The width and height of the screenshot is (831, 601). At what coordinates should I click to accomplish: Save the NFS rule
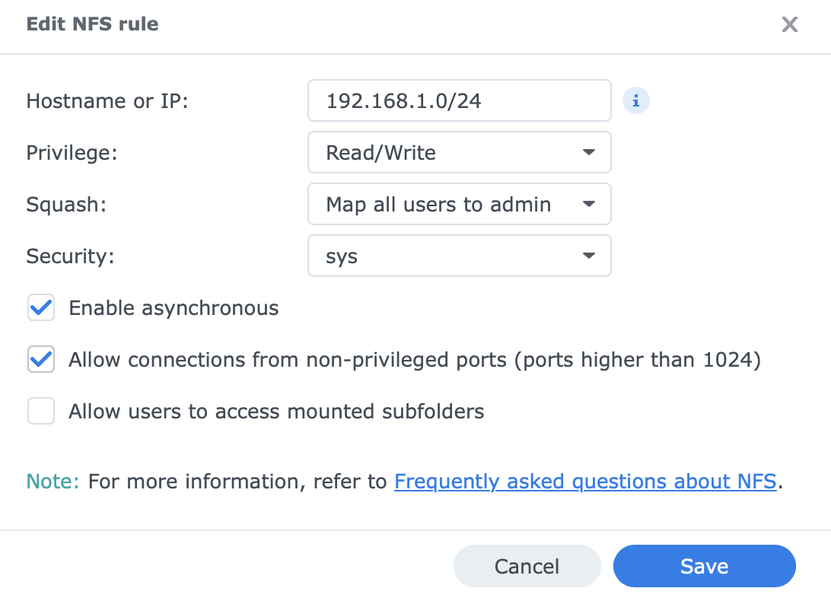coord(704,566)
